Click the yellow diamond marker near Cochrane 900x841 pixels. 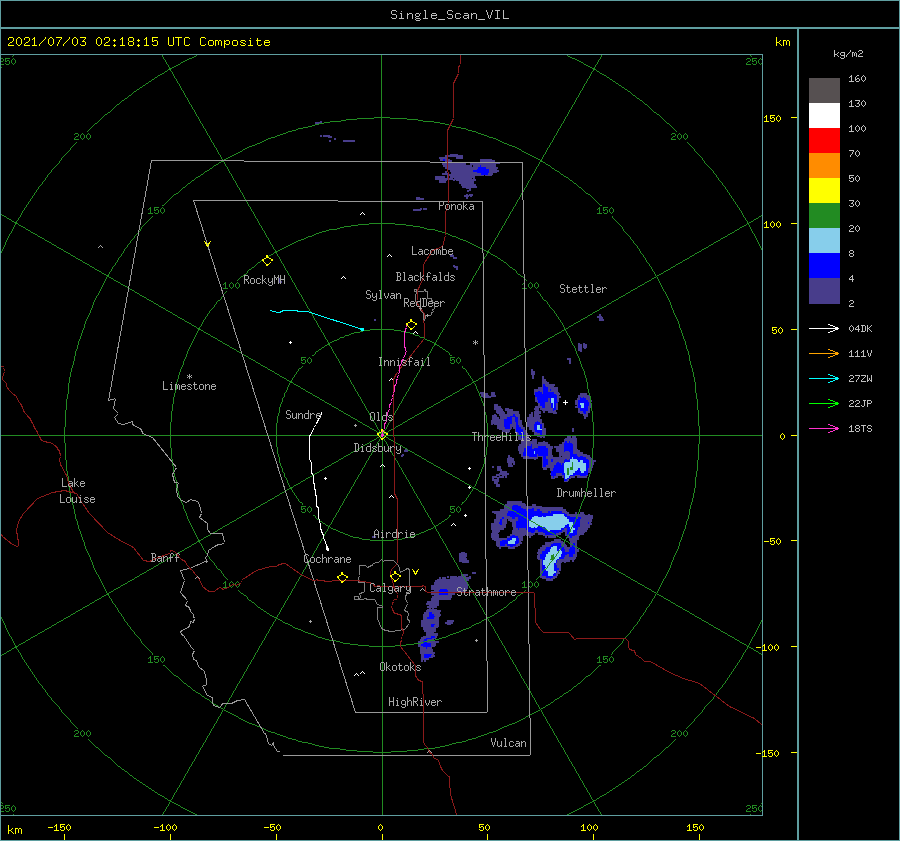tap(342, 577)
